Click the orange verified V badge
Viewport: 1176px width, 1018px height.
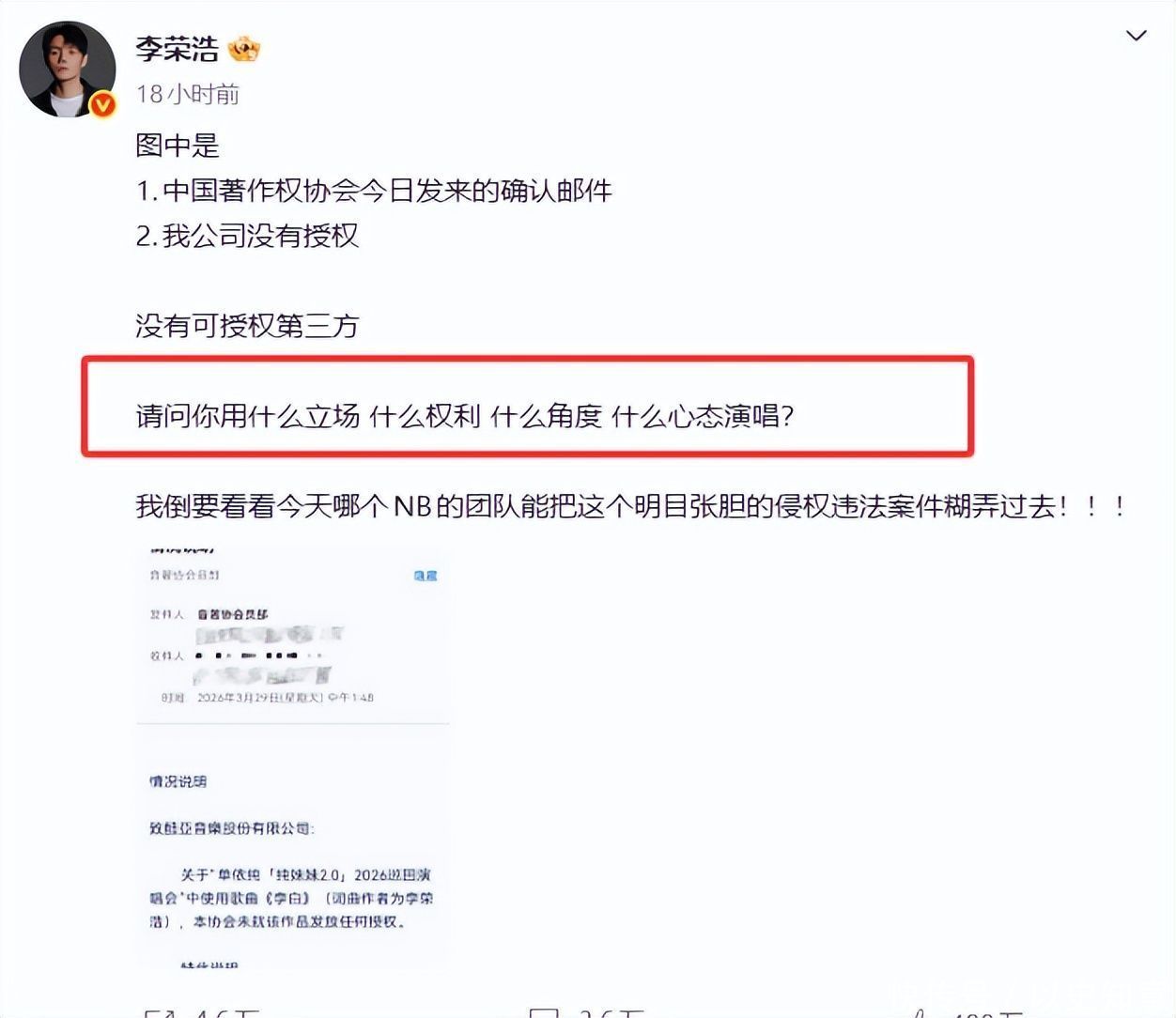[102, 104]
